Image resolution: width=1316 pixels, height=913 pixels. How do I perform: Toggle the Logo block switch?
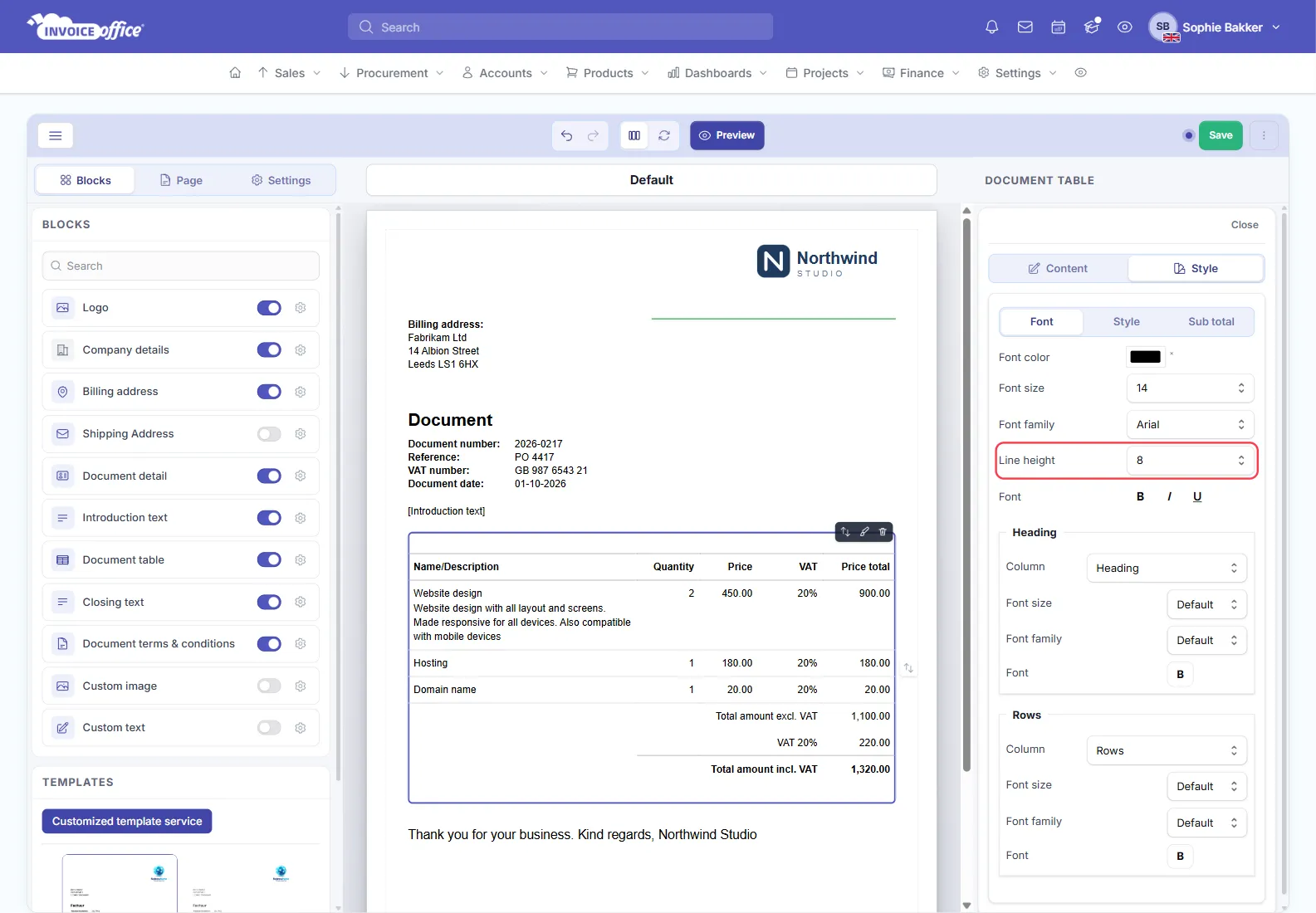pos(269,308)
